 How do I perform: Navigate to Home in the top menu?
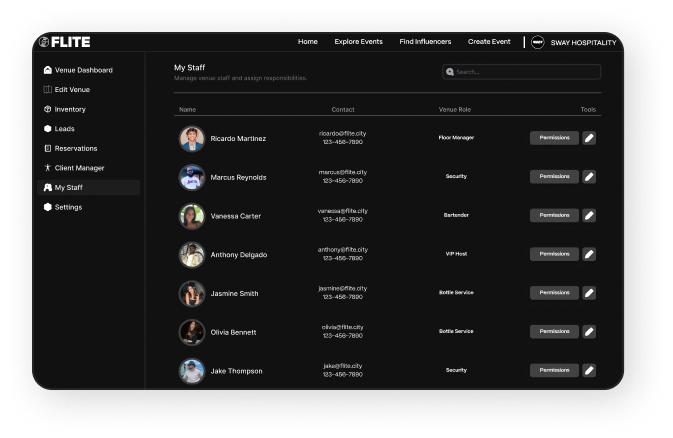click(x=307, y=42)
